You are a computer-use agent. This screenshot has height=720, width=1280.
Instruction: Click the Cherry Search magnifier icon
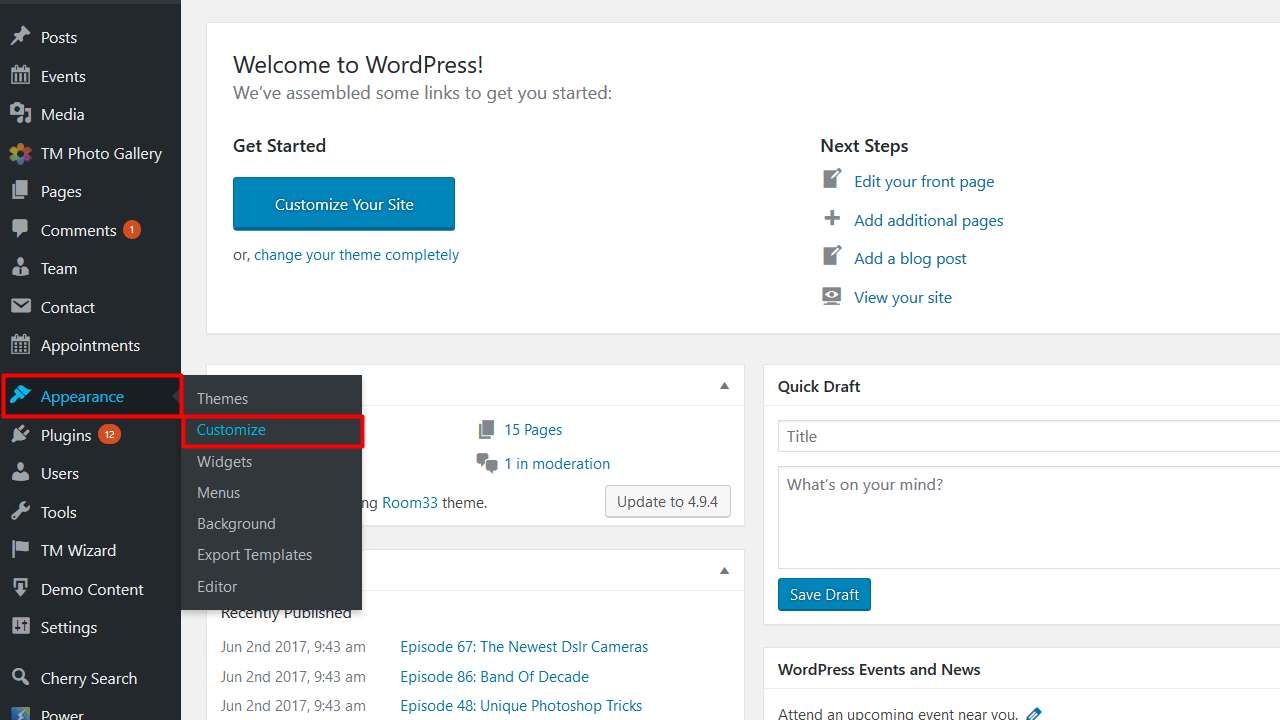[20, 678]
